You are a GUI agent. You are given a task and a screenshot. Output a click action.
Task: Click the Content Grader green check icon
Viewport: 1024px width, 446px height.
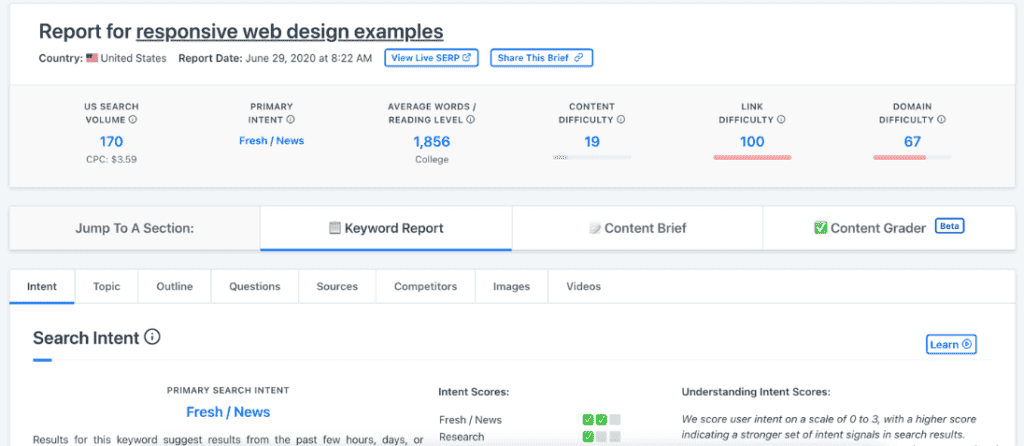(820, 228)
